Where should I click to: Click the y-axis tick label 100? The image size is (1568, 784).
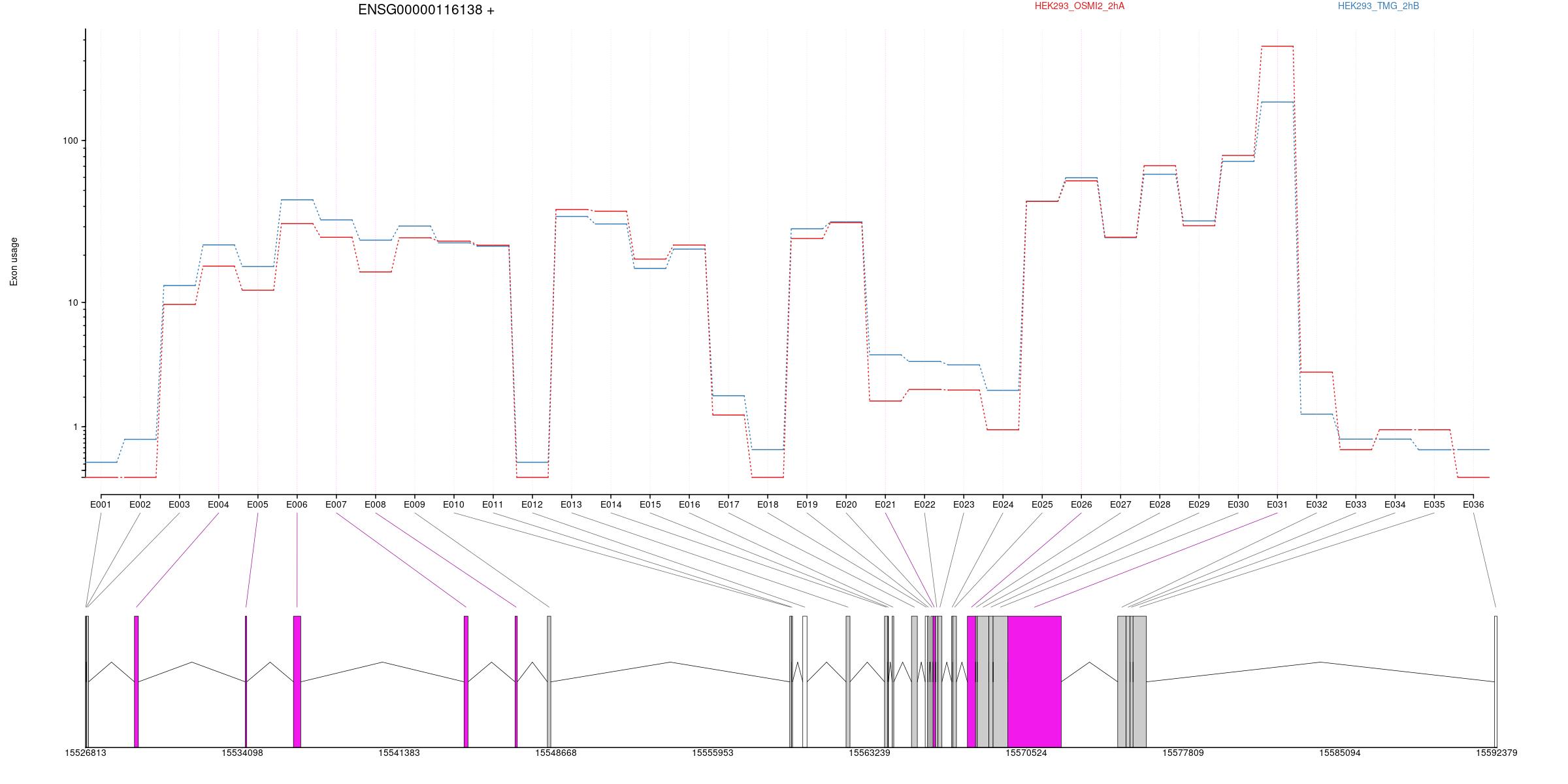70,141
